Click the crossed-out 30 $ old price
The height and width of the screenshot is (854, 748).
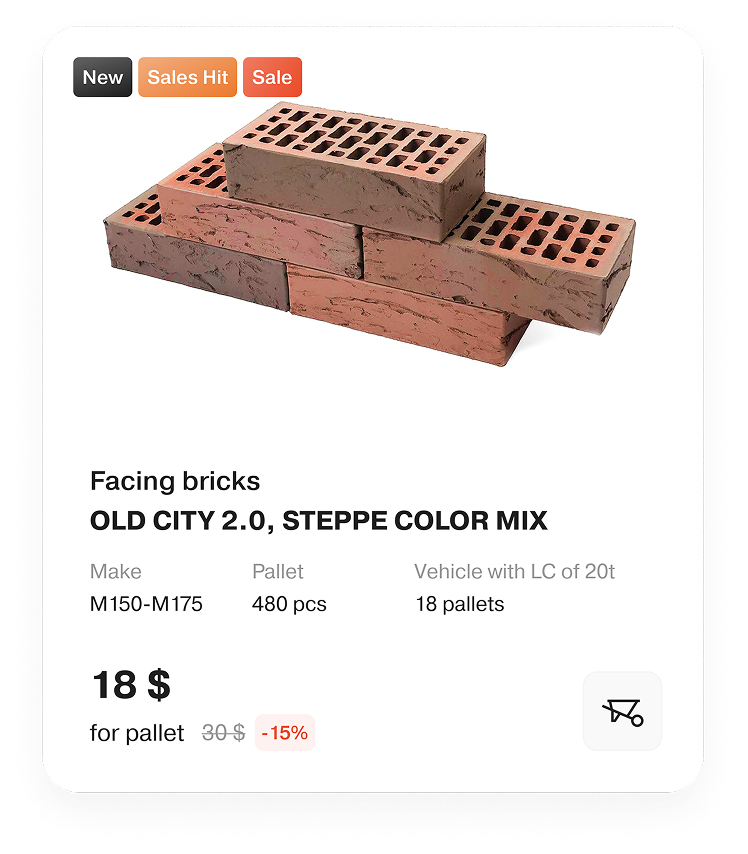coord(223,733)
